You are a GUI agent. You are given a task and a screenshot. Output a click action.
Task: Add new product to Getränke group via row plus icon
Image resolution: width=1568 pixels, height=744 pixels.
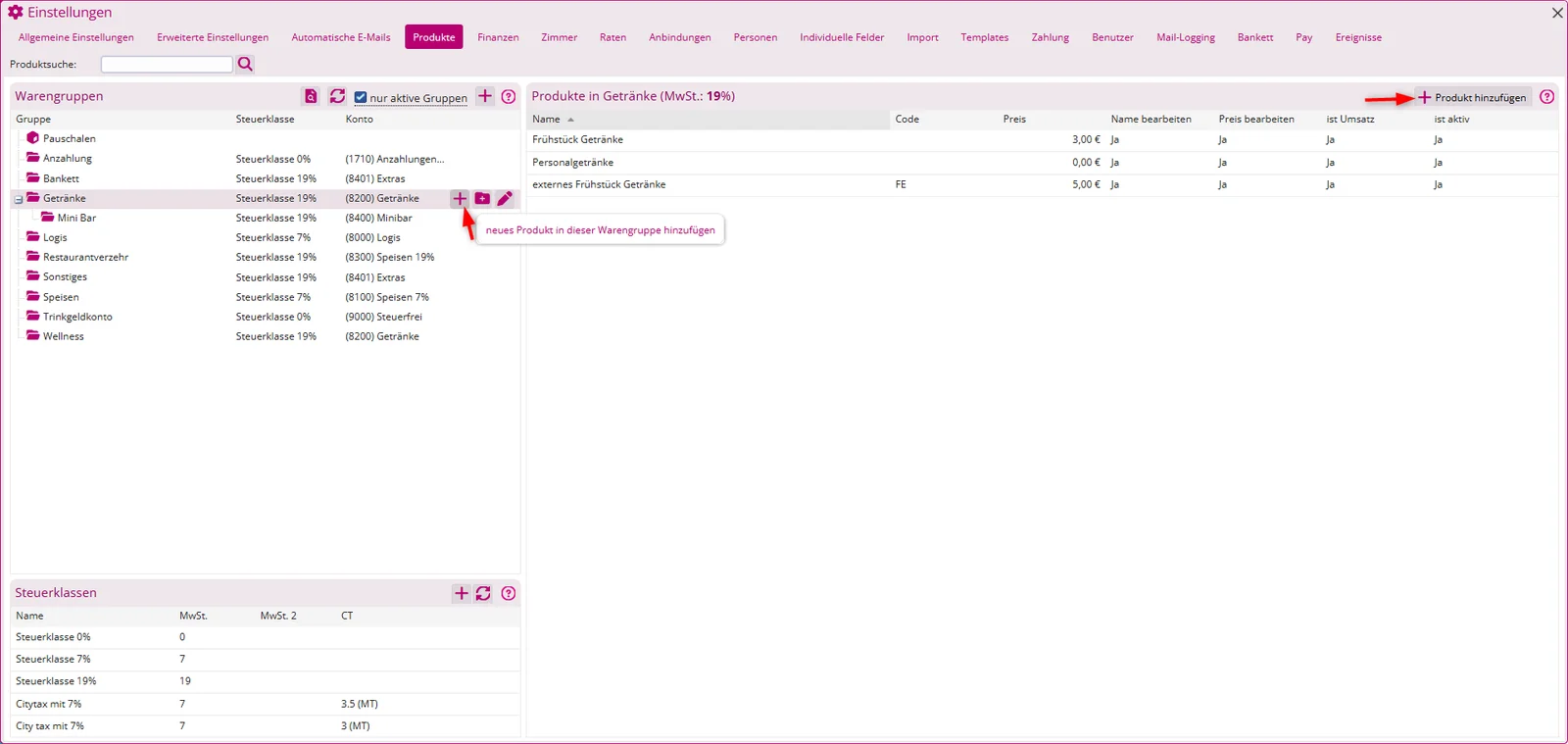click(x=460, y=198)
